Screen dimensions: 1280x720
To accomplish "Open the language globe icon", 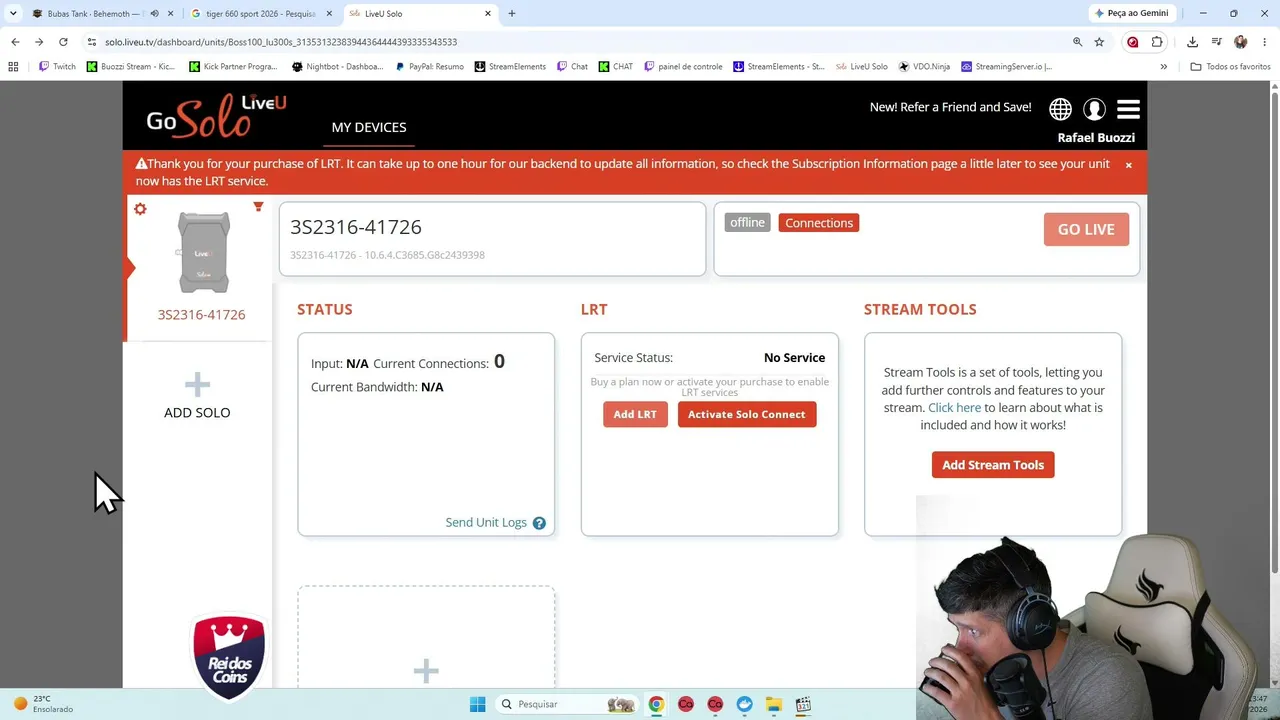I will tap(1060, 109).
